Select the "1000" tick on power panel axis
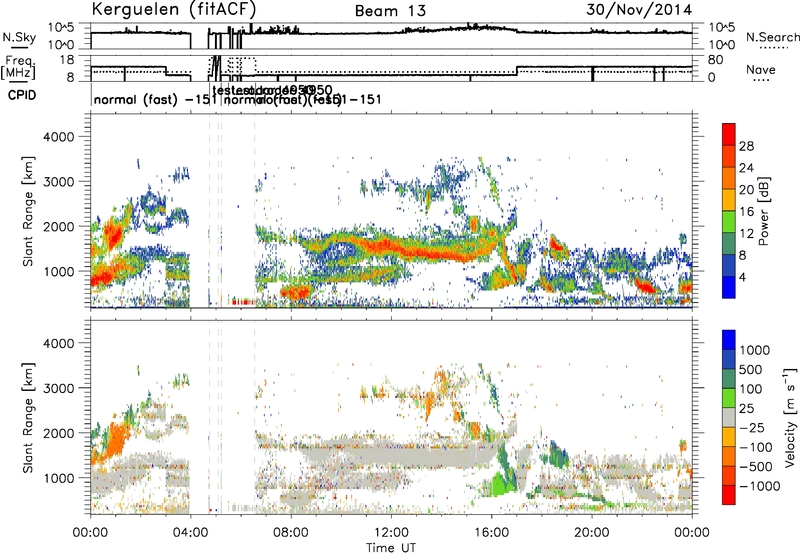800x554 pixels. [x=58, y=271]
